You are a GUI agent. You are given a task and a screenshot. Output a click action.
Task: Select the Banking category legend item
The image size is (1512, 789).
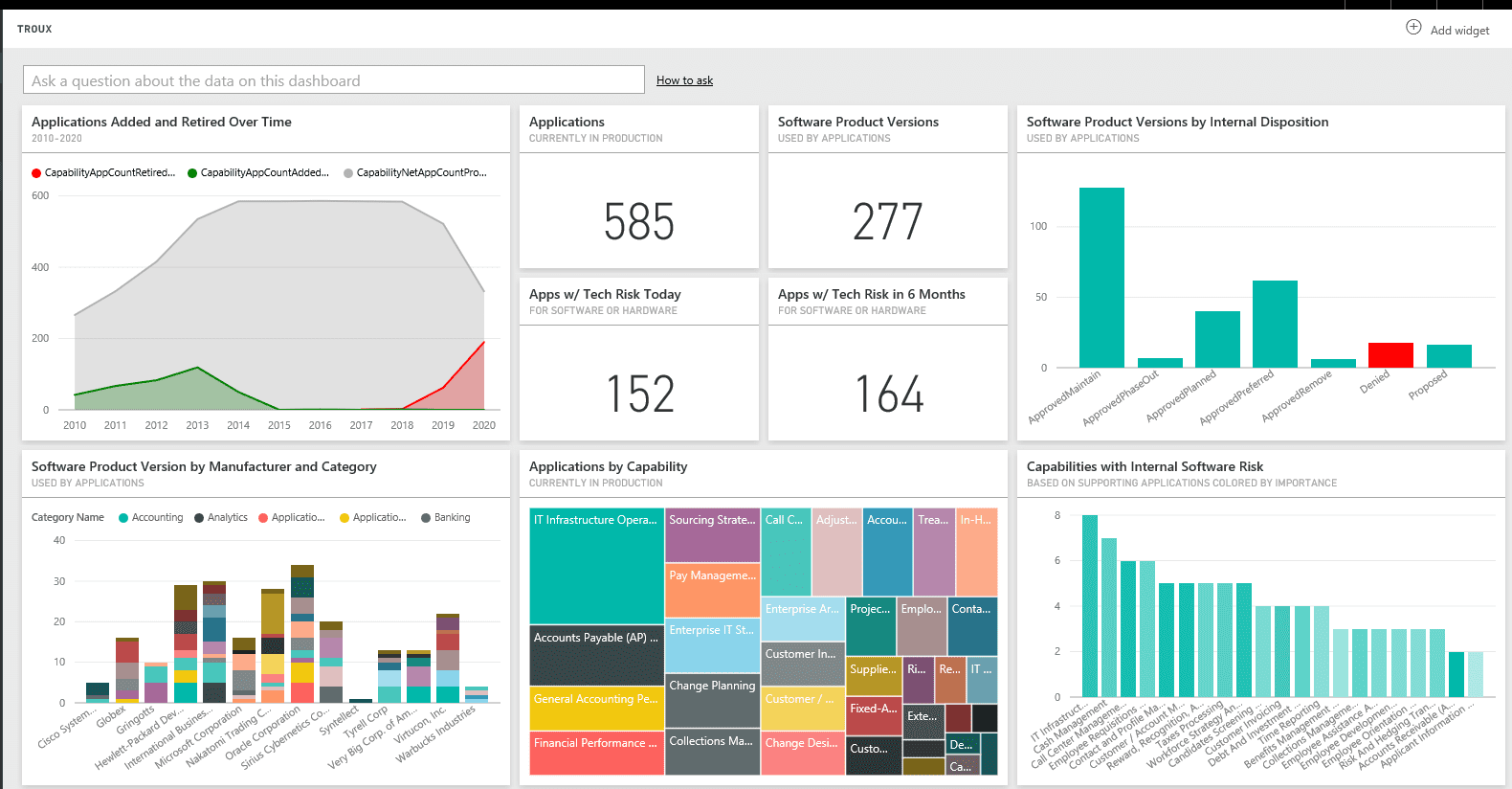446,518
